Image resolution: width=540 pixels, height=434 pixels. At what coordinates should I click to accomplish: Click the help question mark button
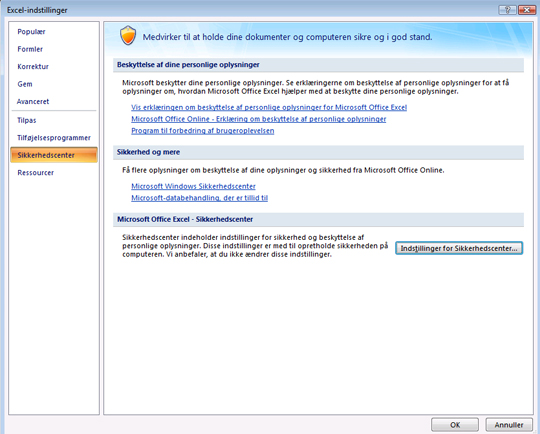pyautogui.click(x=507, y=10)
